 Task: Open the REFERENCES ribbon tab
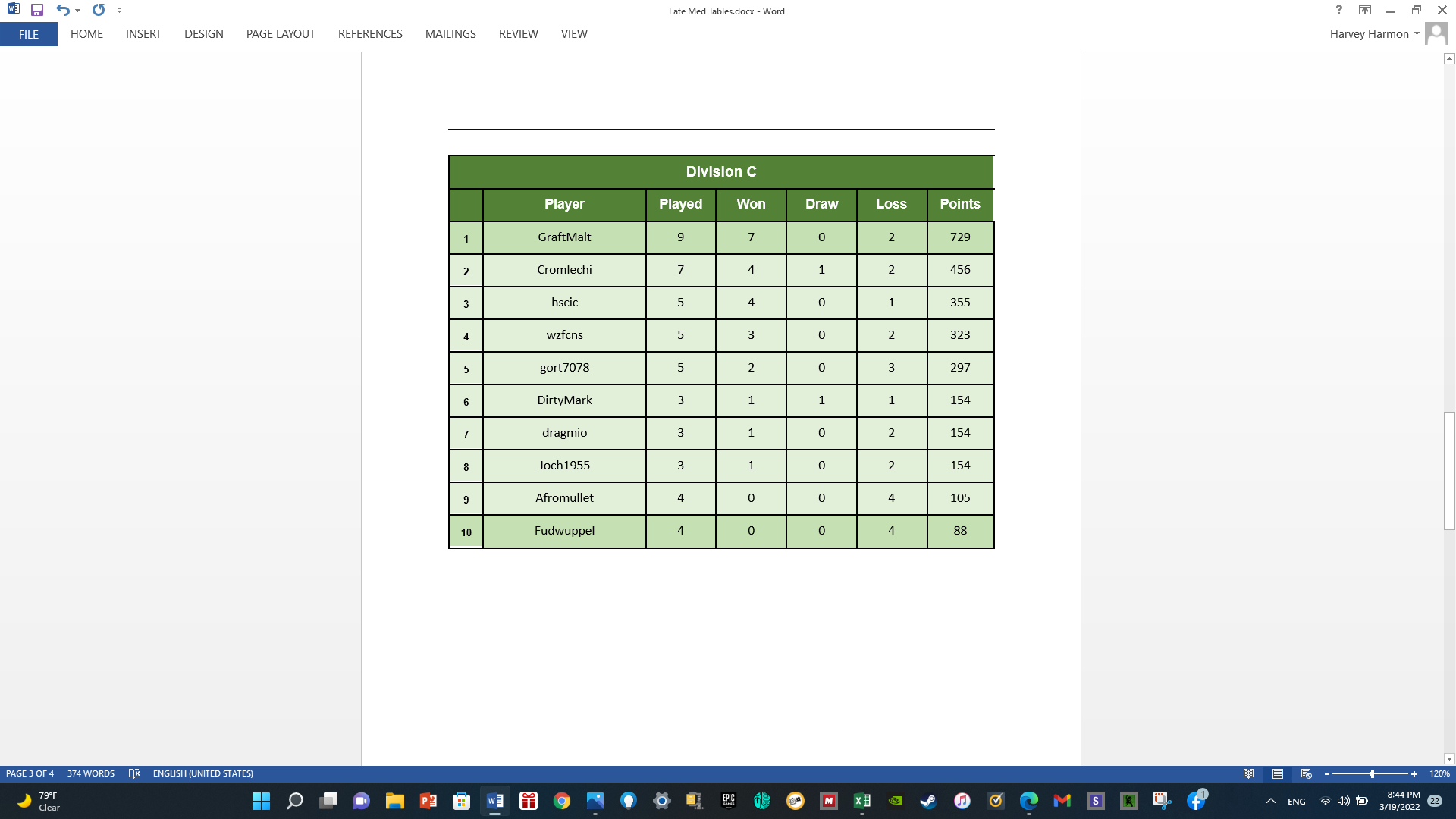[x=370, y=34]
